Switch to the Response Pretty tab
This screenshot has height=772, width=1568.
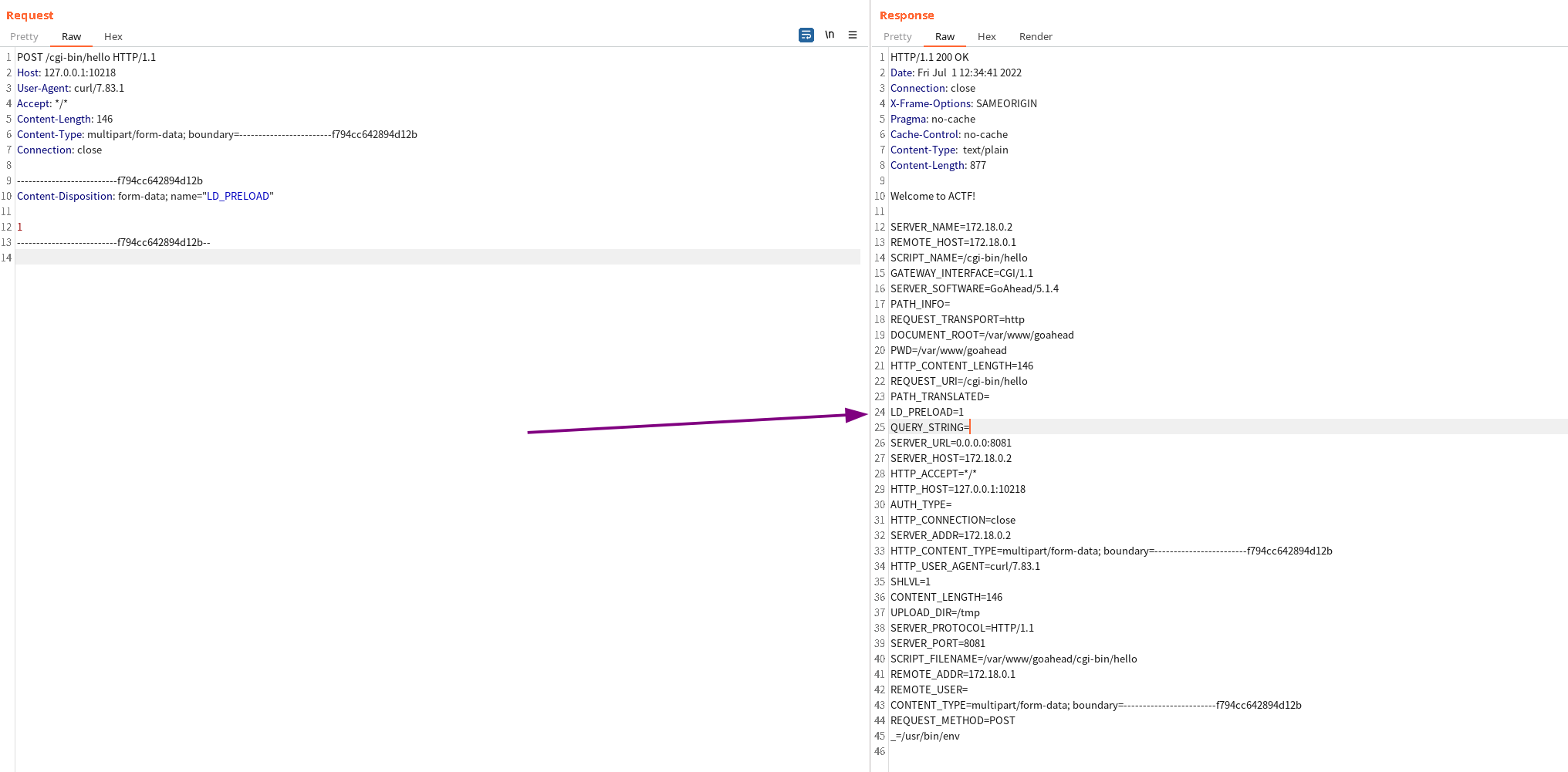coord(897,36)
